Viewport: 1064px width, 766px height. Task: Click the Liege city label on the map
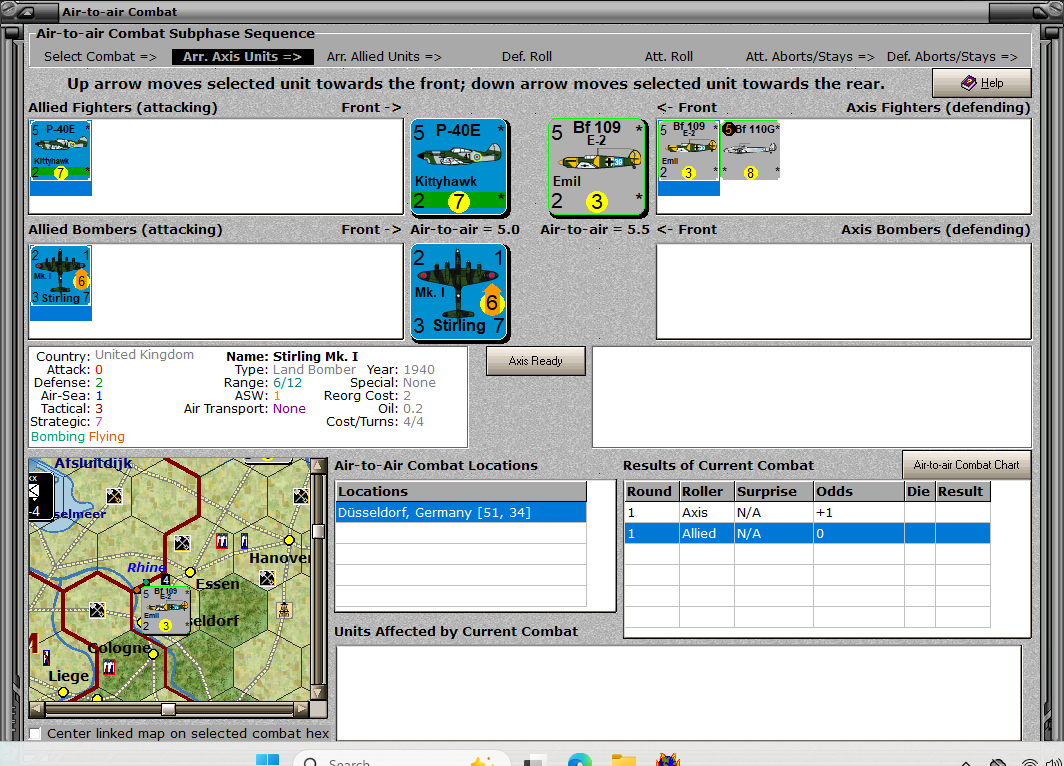69,676
